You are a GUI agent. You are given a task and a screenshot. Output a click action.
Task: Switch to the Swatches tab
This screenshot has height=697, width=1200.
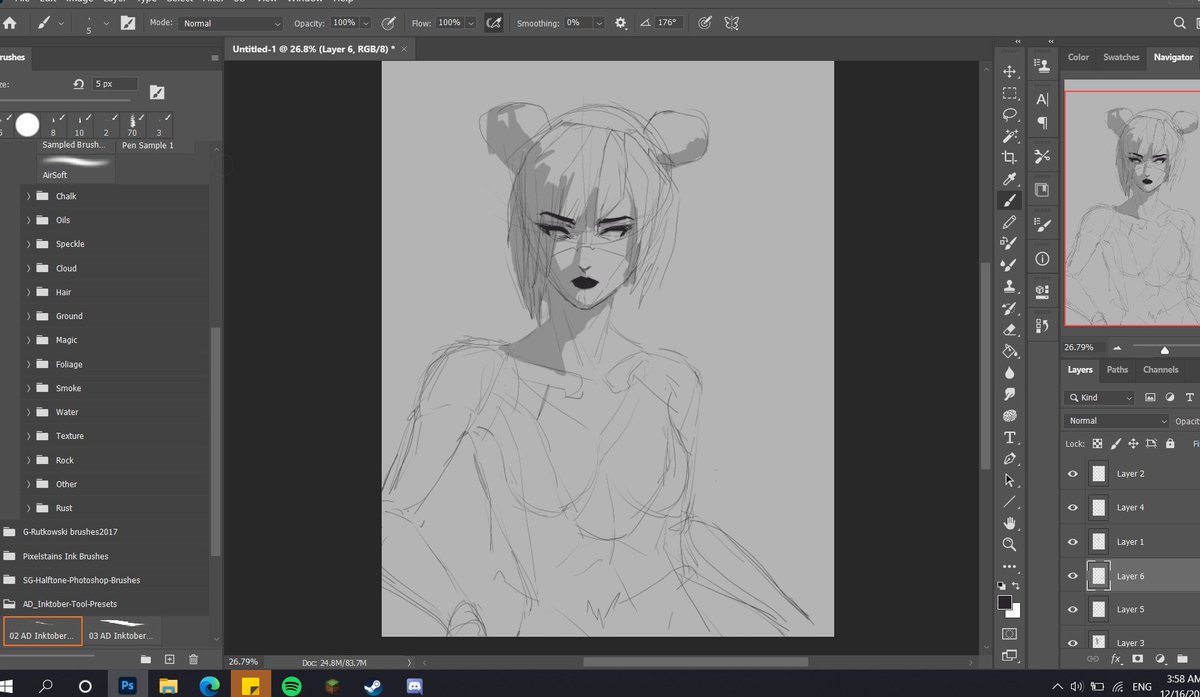pos(1121,57)
